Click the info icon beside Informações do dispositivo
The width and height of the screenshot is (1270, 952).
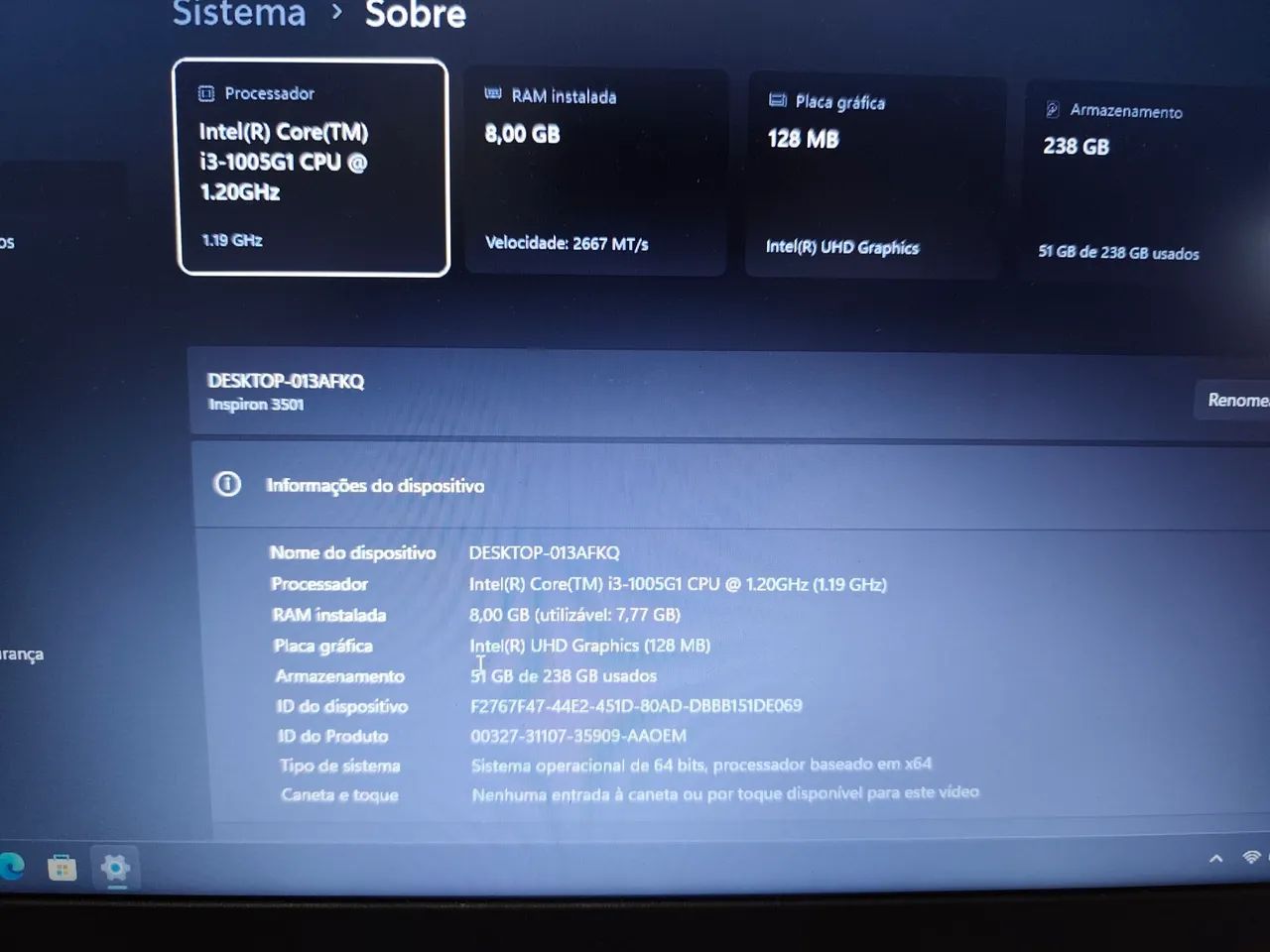(x=227, y=484)
